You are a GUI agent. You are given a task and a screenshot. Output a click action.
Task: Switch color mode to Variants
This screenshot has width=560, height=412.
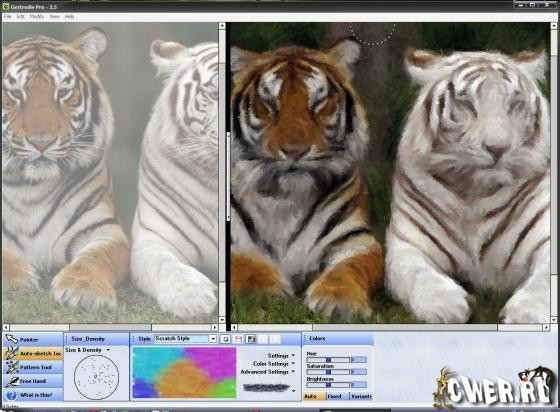point(361,396)
